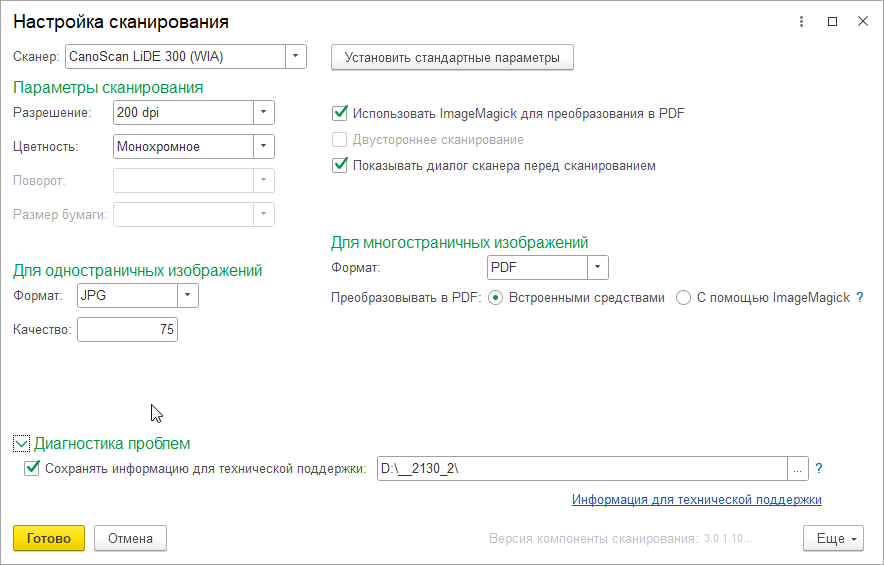Open the single-page JPG format dropdown
This screenshot has height=565, width=884.
point(188,296)
